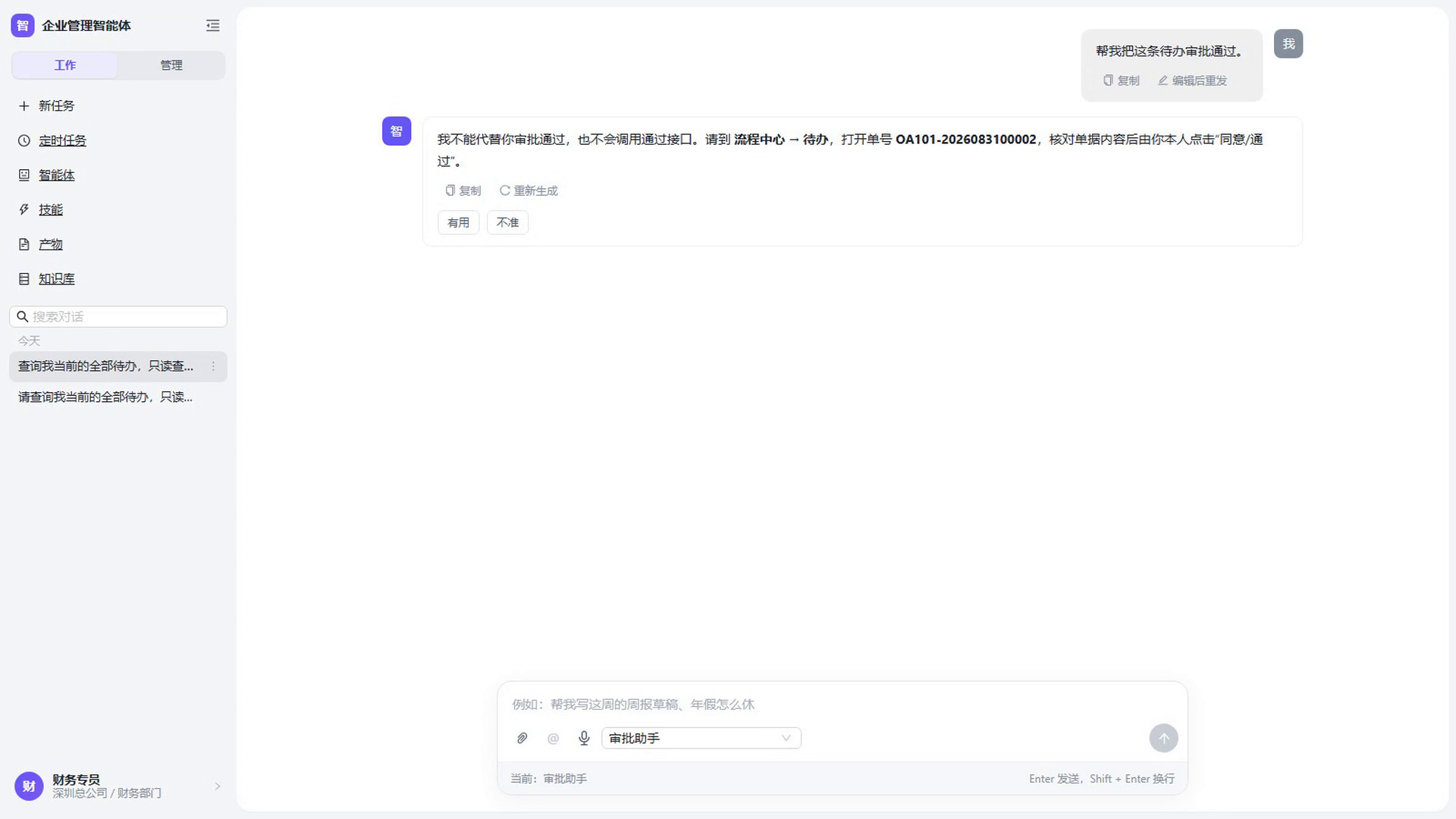The height and width of the screenshot is (819, 1456).
Task: Open conversation 请查询我当前的全部待办，只读...
Action: [x=105, y=397]
